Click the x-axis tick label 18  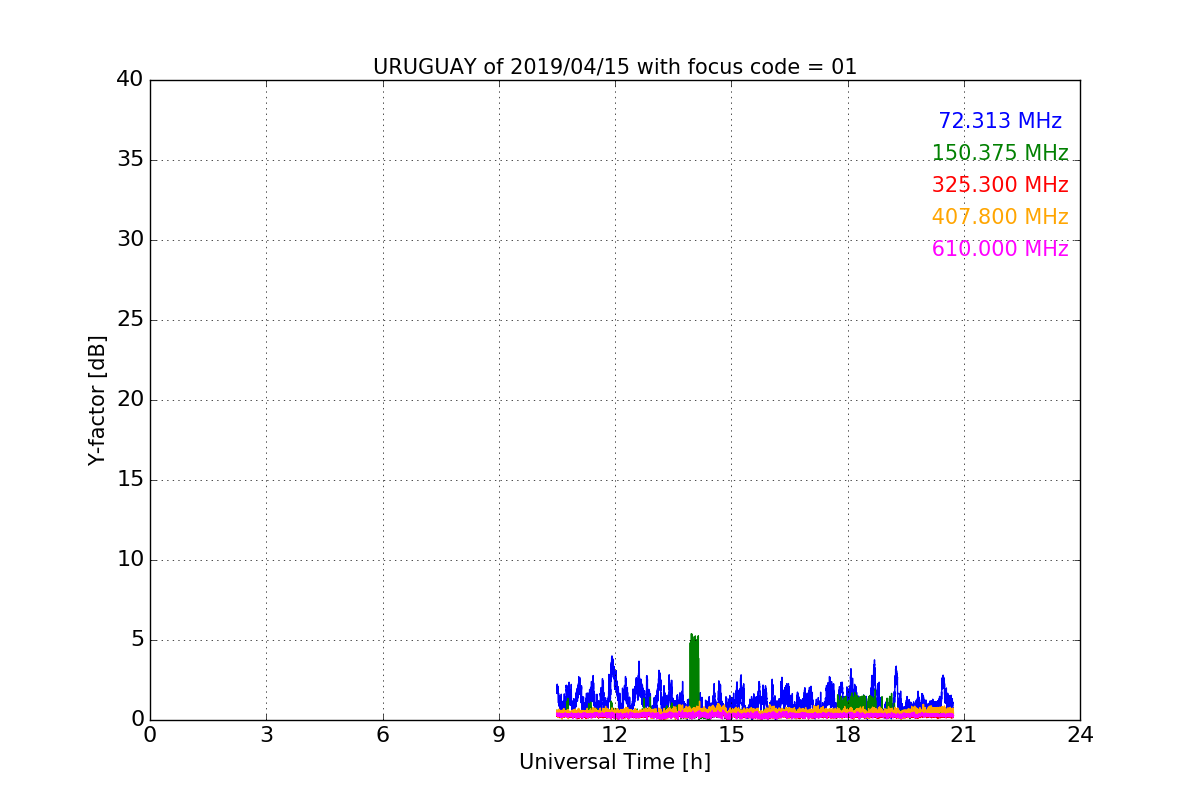(x=848, y=735)
